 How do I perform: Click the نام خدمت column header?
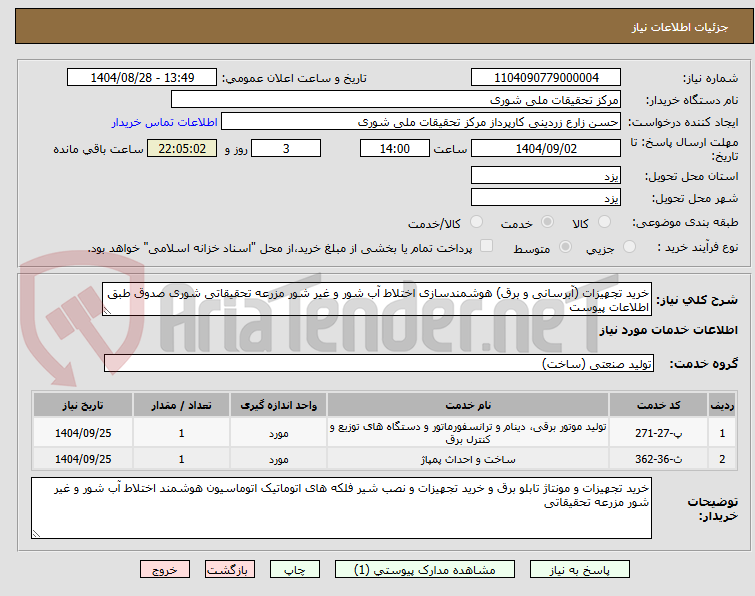point(468,405)
